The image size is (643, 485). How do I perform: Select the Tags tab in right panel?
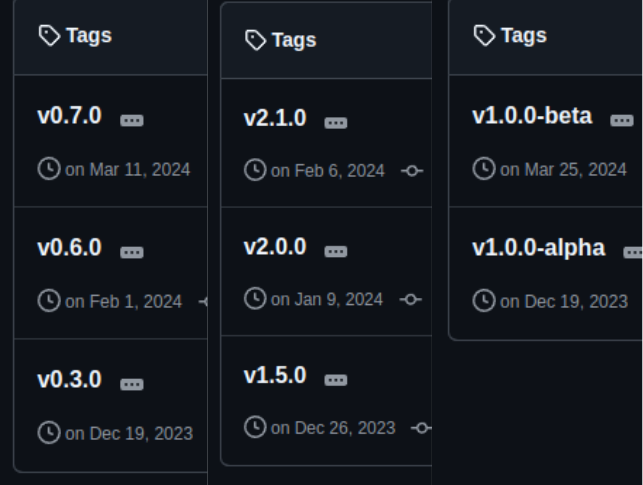pyautogui.click(x=510, y=35)
